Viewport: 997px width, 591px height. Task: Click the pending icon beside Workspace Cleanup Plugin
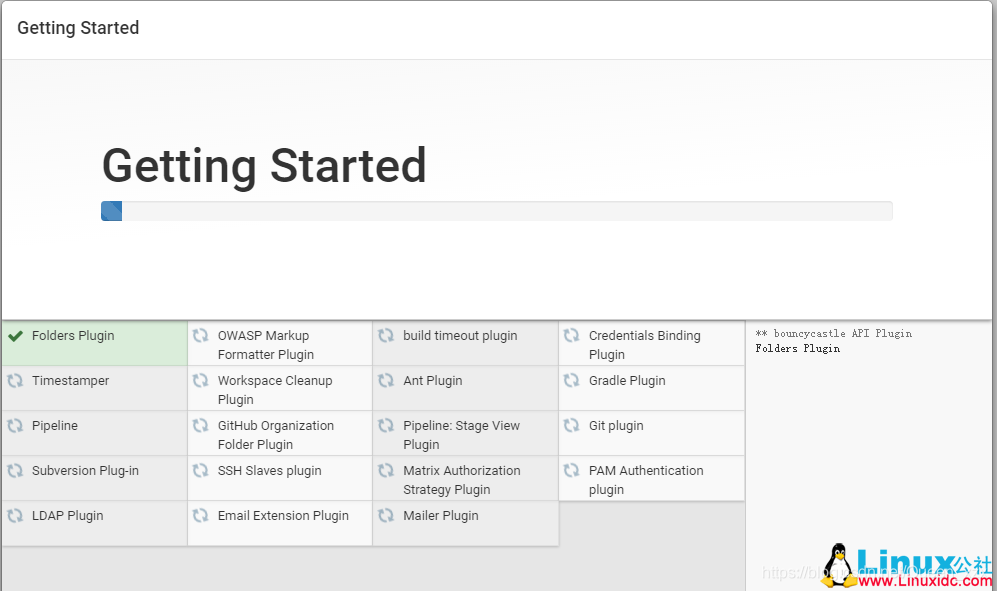201,380
